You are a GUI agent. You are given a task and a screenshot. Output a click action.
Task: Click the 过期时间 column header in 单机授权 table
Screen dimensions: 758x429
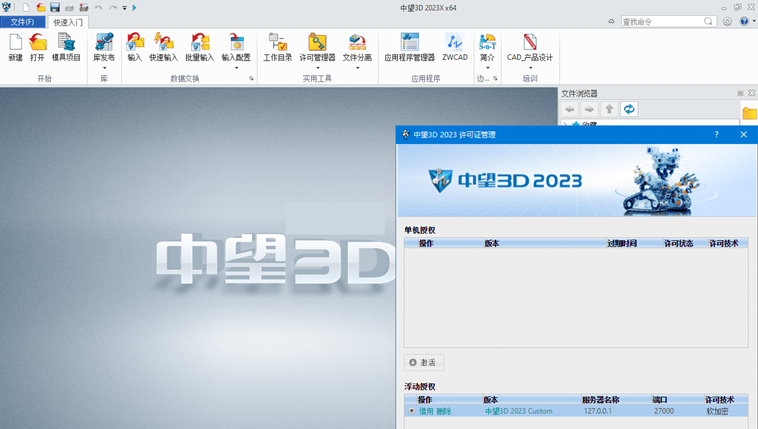tap(622, 243)
